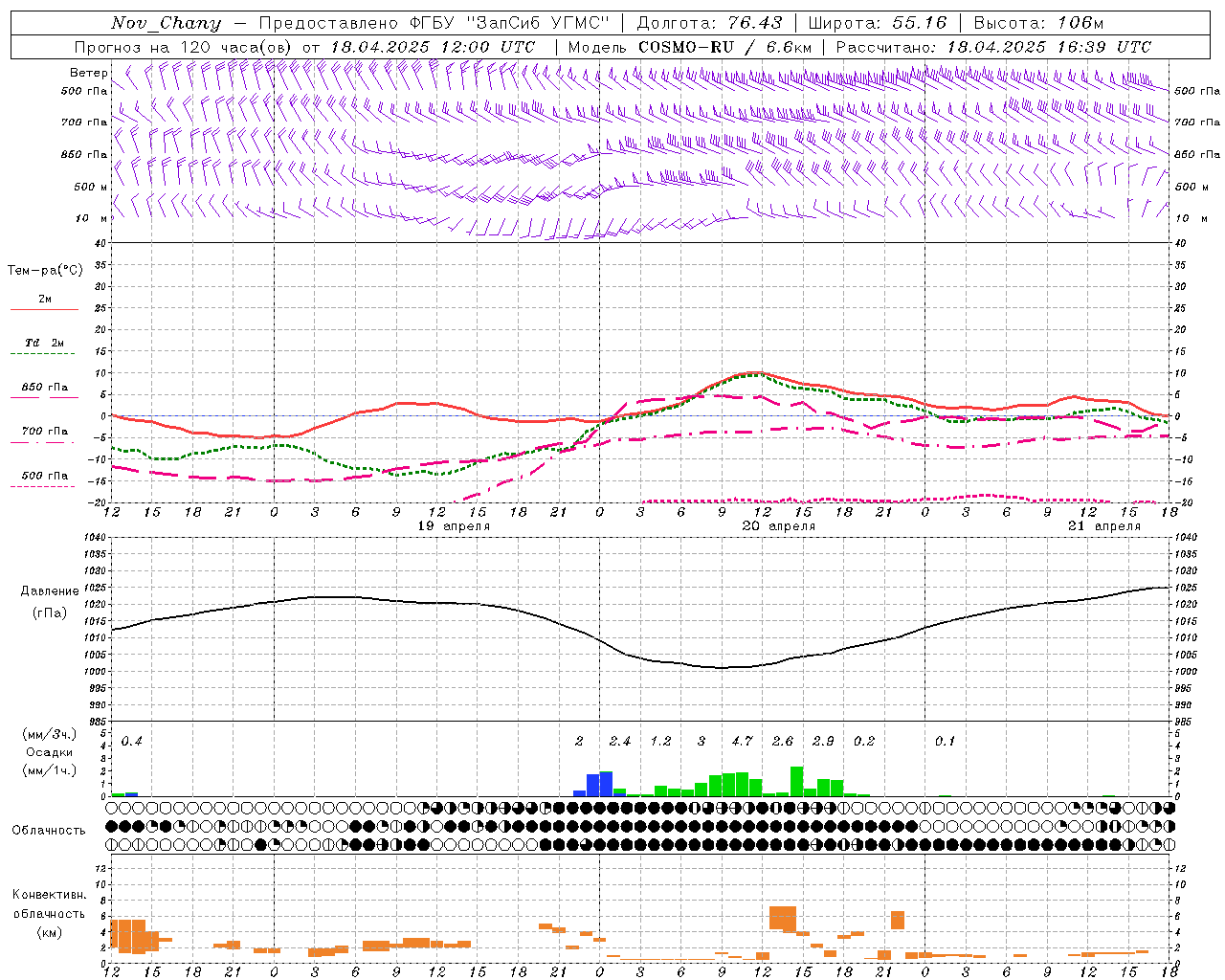1225x980 pixels.
Task: Click the Тем-ра(°C) temperature panel title
Action: coord(45,270)
